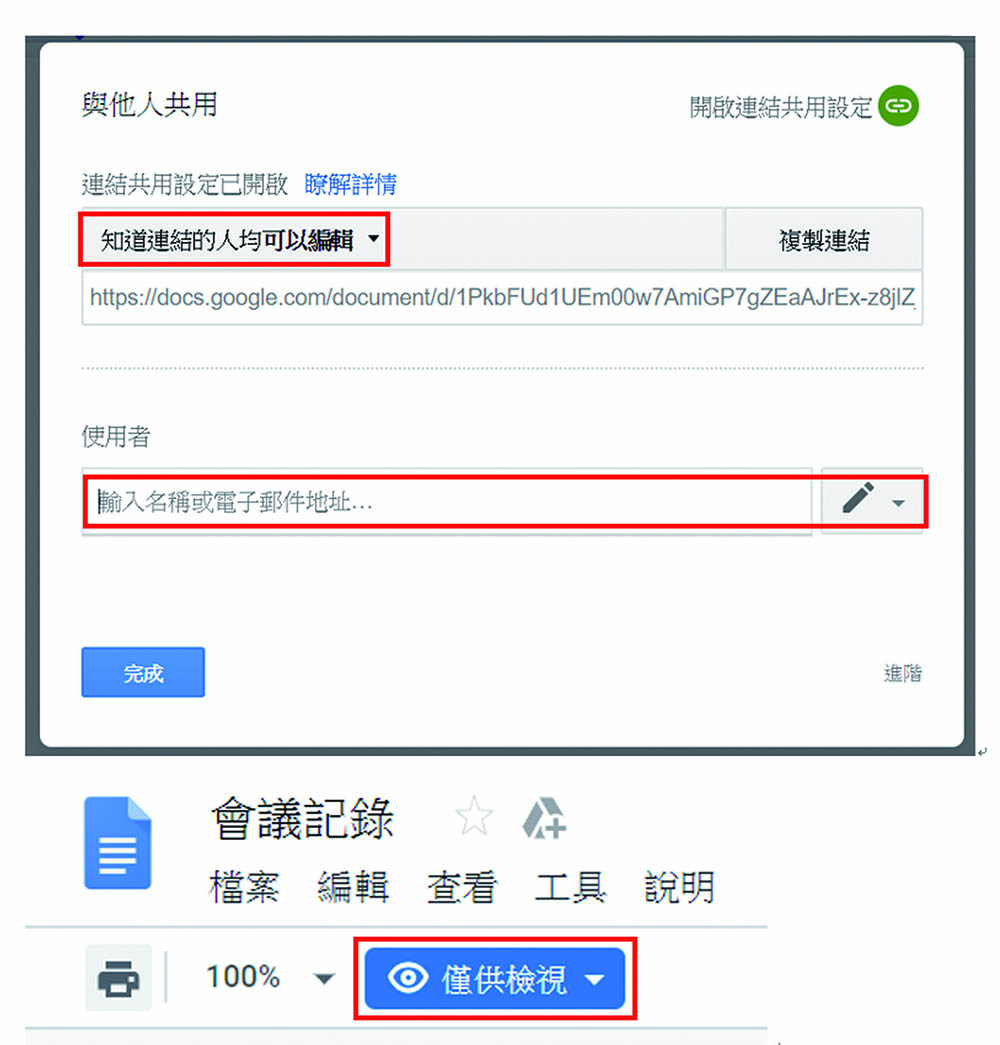Click the pencil edit permission icon
Viewport: 1000px width, 1045px height.
point(858,498)
